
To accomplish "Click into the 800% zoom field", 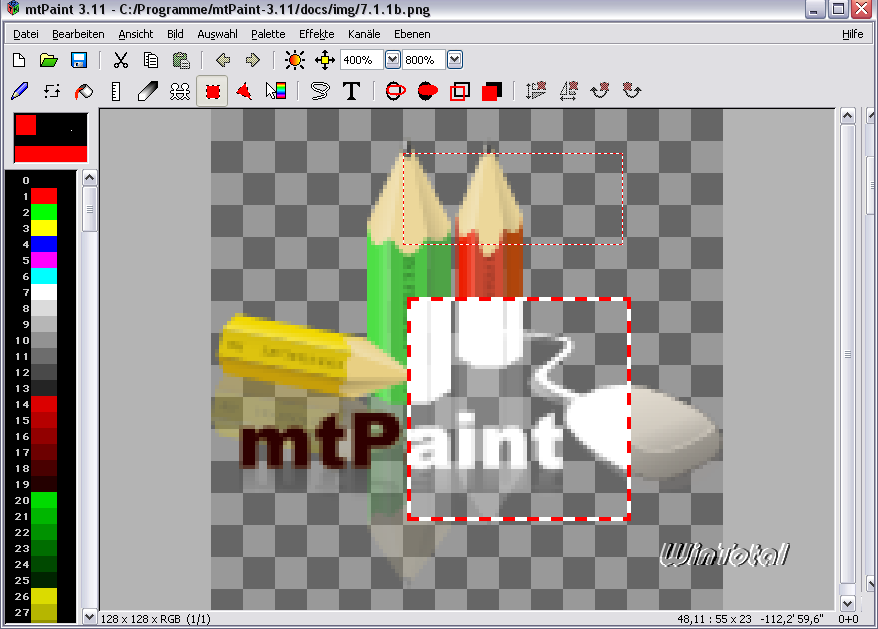I will point(424,60).
